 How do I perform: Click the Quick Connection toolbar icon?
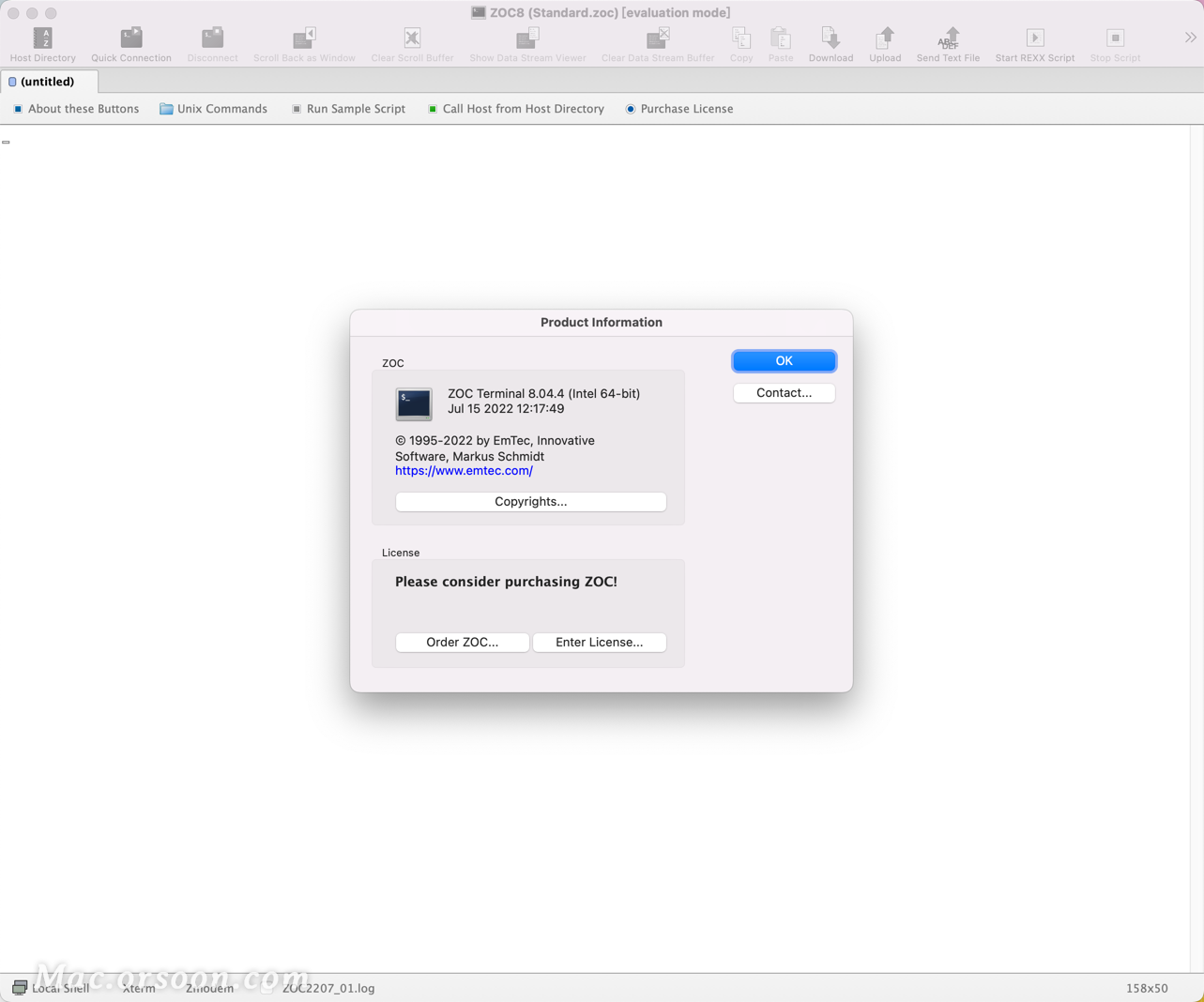pos(131,38)
